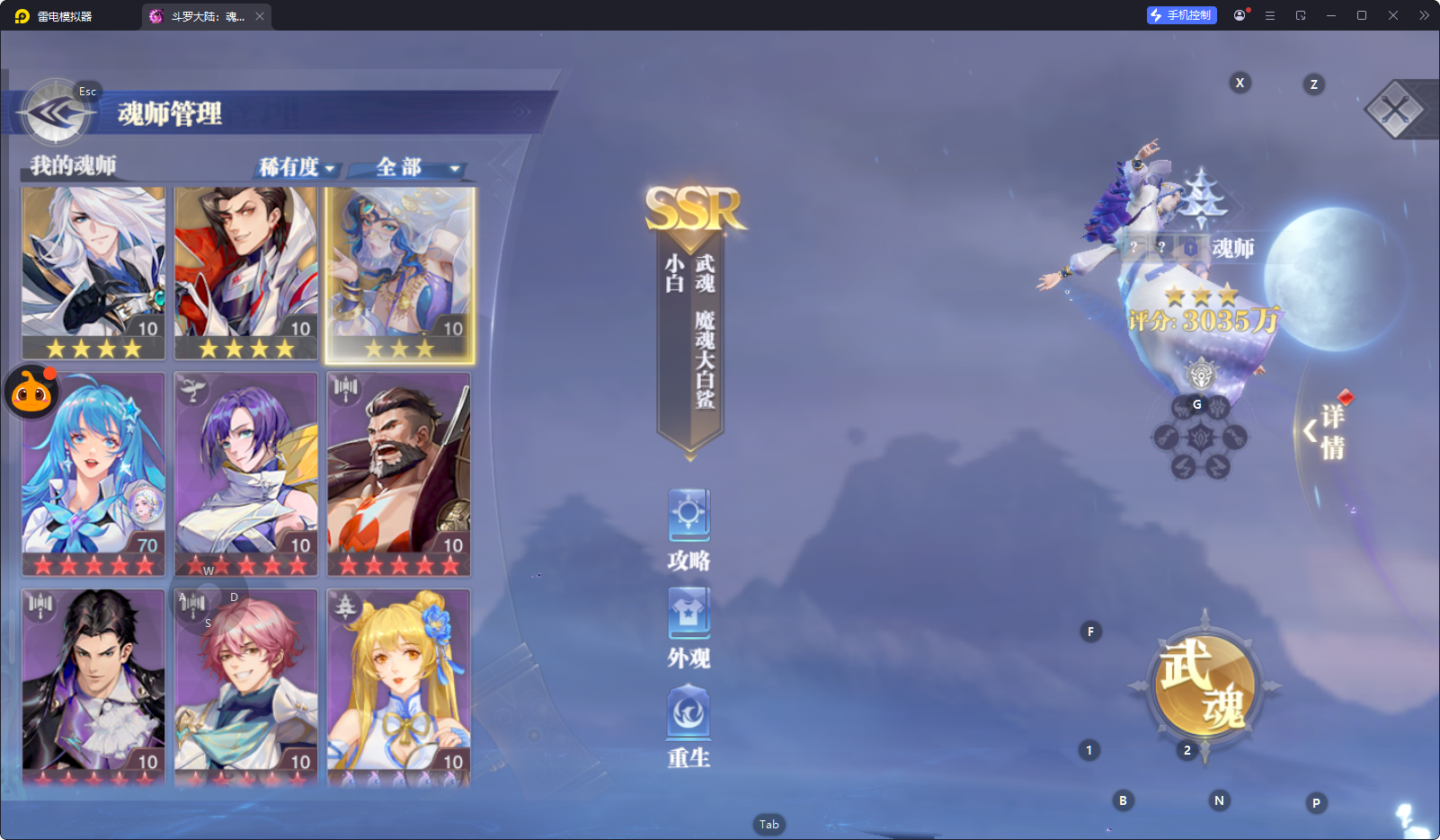The height and width of the screenshot is (840, 1440).
Task: Select the red-caped four-star soul master card
Action: [246, 273]
